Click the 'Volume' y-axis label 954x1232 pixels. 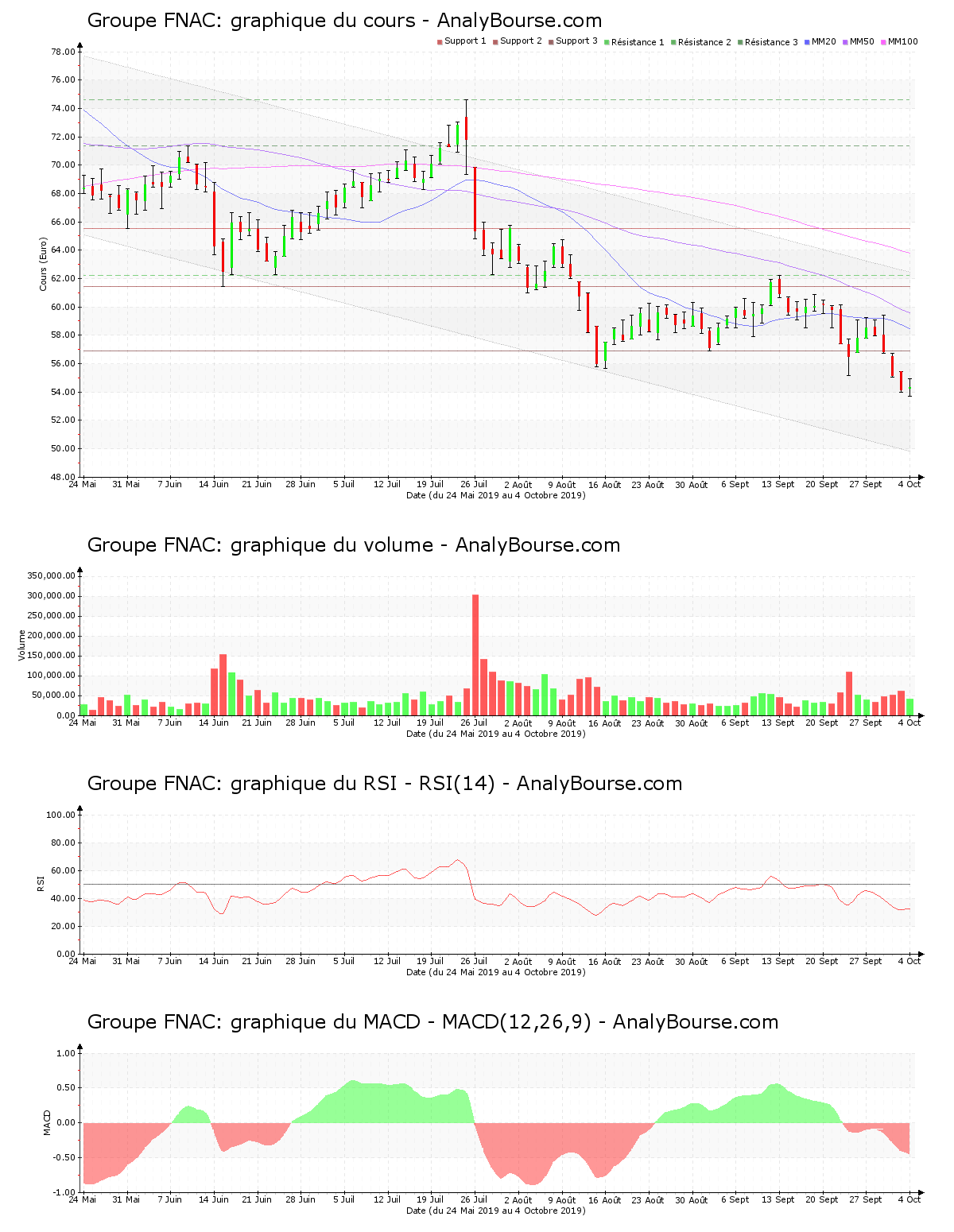coord(21,645)
